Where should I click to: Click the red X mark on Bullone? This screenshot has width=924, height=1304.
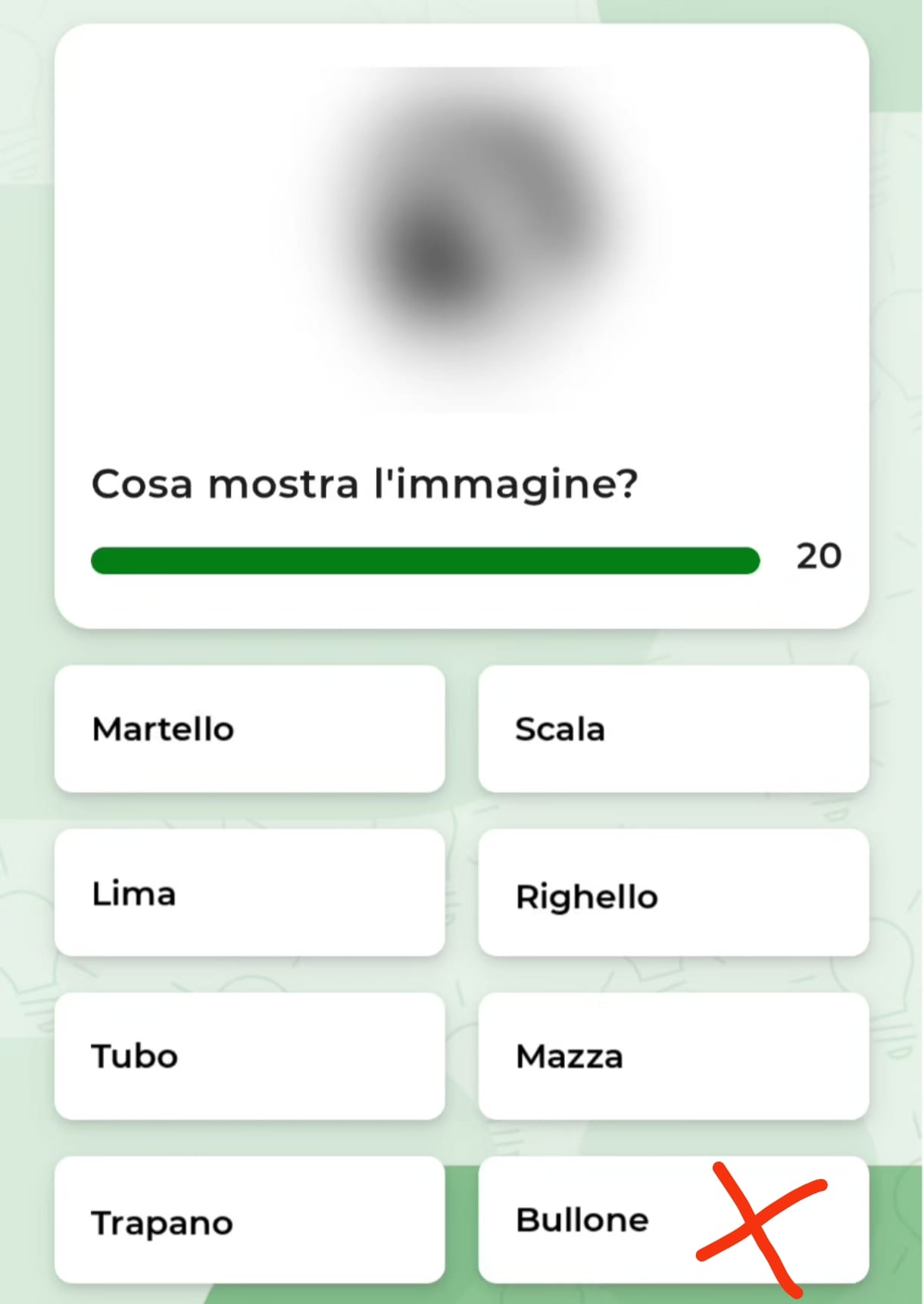click(760, 1227)
